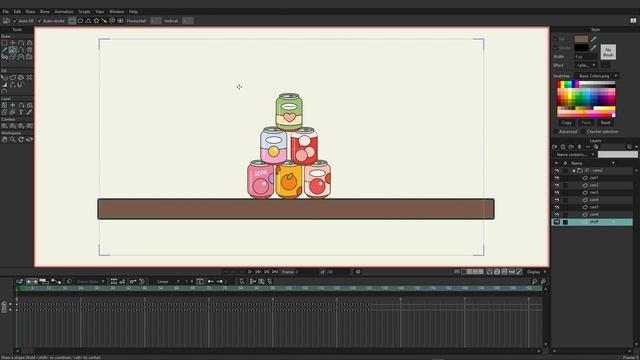Hide the can4 layer
640x360 pixels.
(x=557, y=200)
